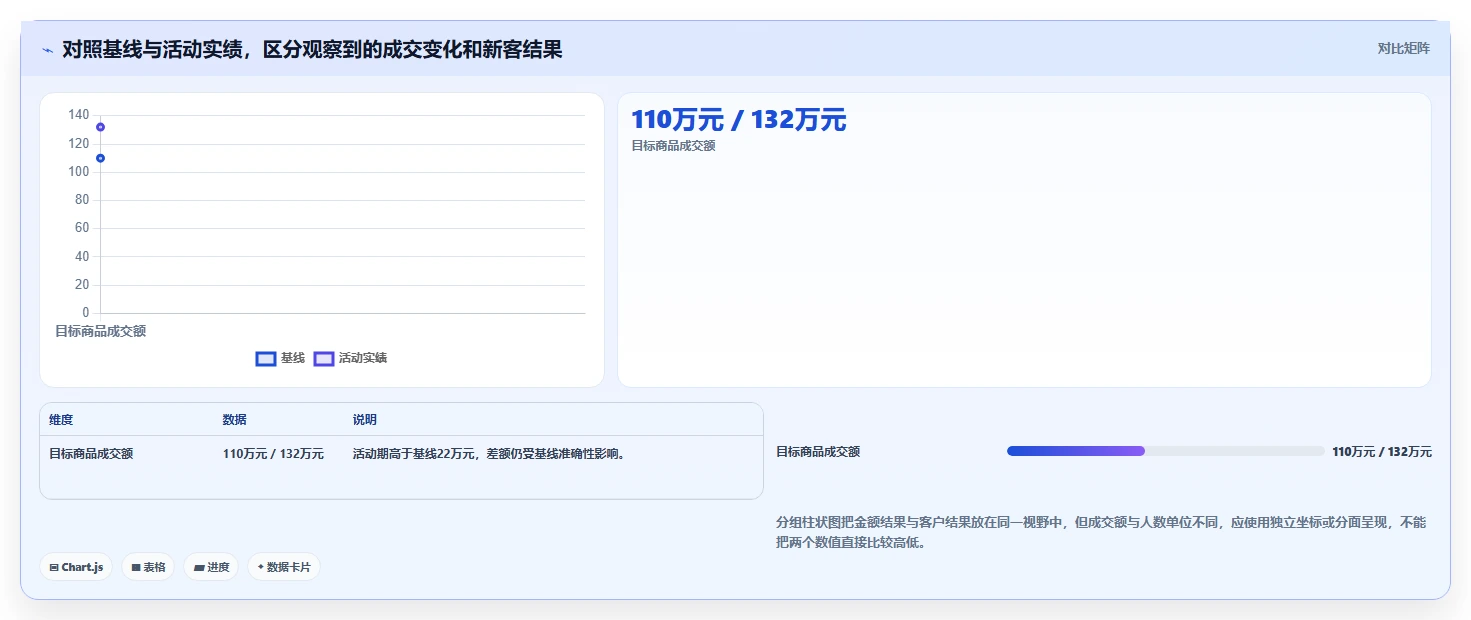This screenshot has width=1471, height=620.
Task: Click the 分组柱状图 explanatory paragraph
Action: pyautogui.click(x=1101, y=533)
